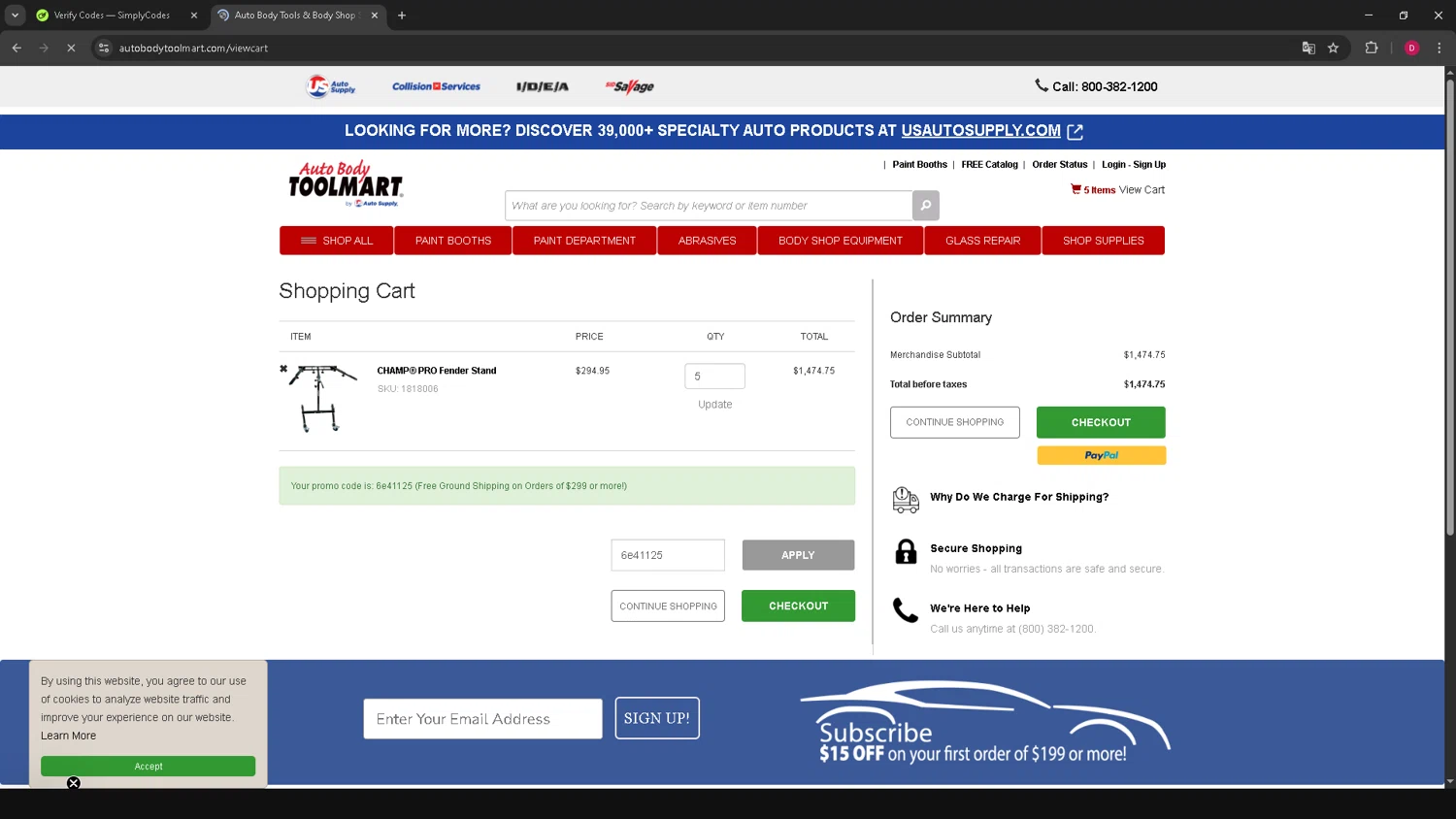Open GLASS REPAIR category
Image resolution: width=1456 pixels, height=819 pixels.
pyautogui.click(x=983, y=241)
